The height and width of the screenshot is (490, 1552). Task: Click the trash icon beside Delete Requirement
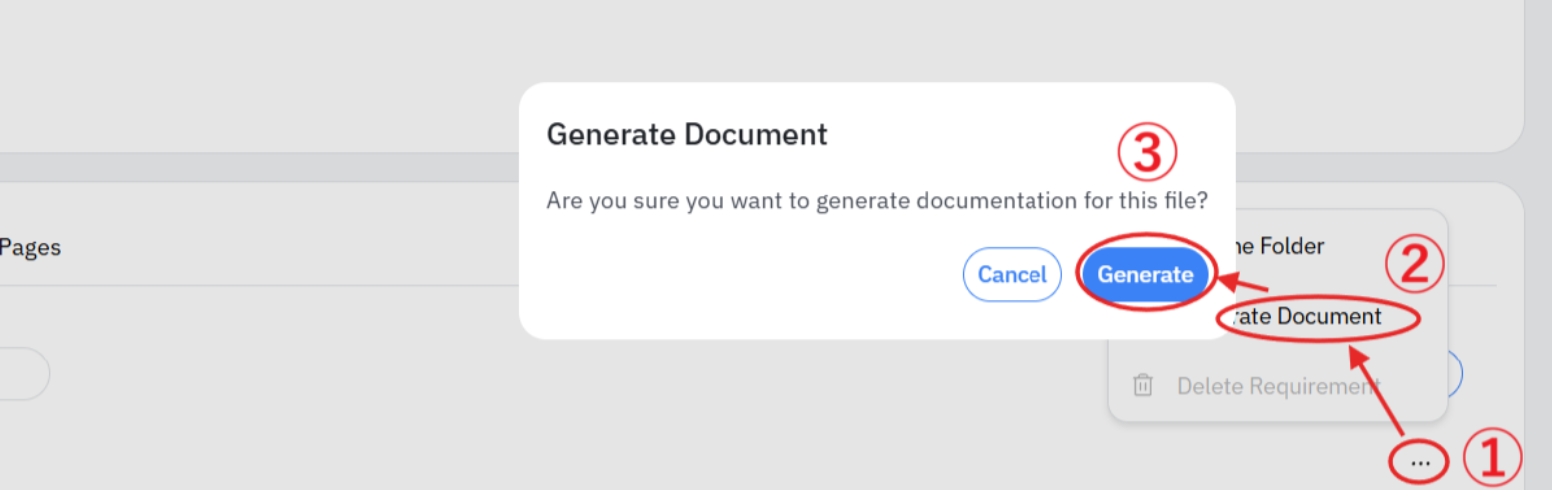(x=1143, y=385)
